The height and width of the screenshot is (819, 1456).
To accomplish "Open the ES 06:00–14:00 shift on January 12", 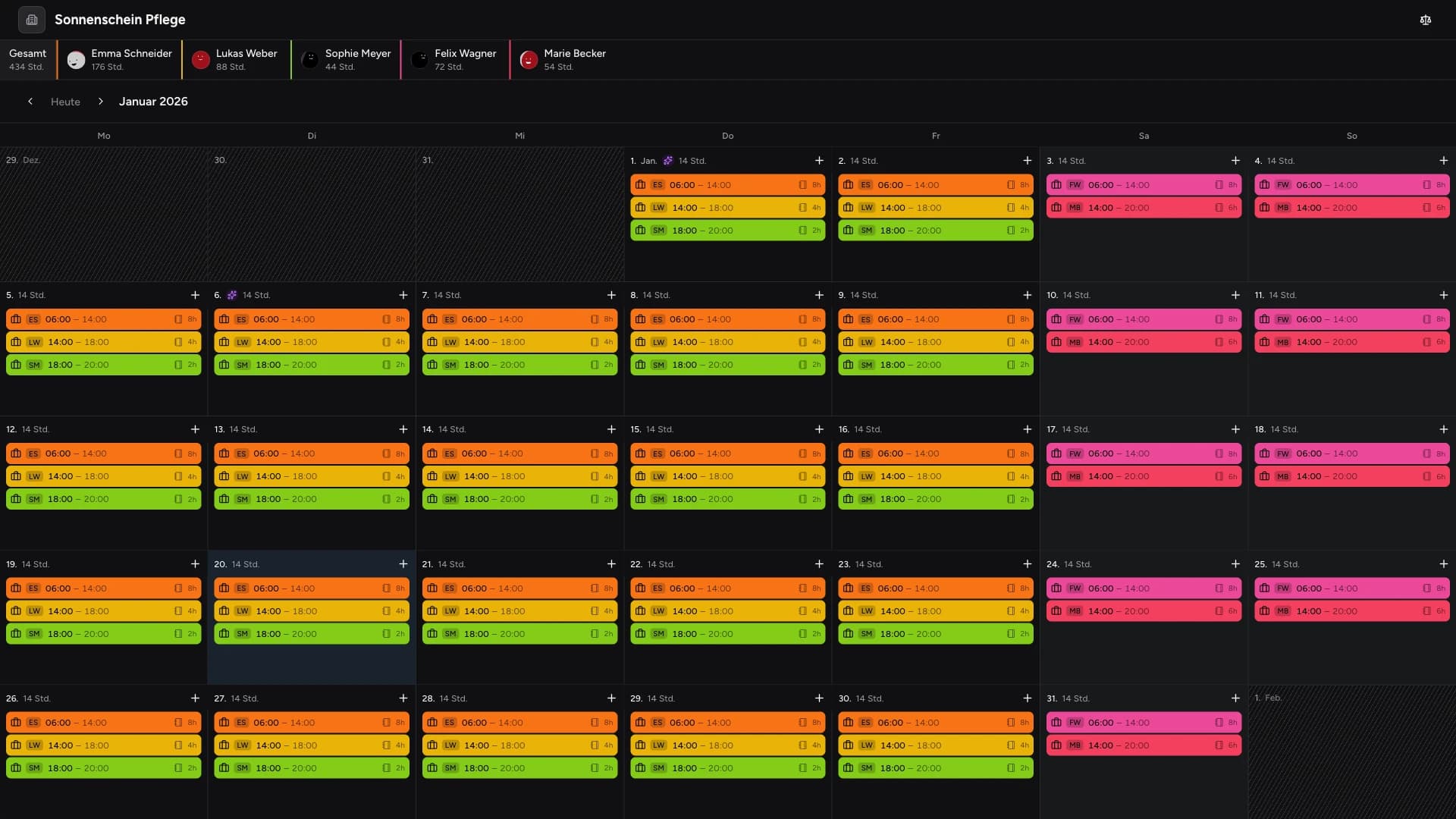I will click(x=104, y=453).
